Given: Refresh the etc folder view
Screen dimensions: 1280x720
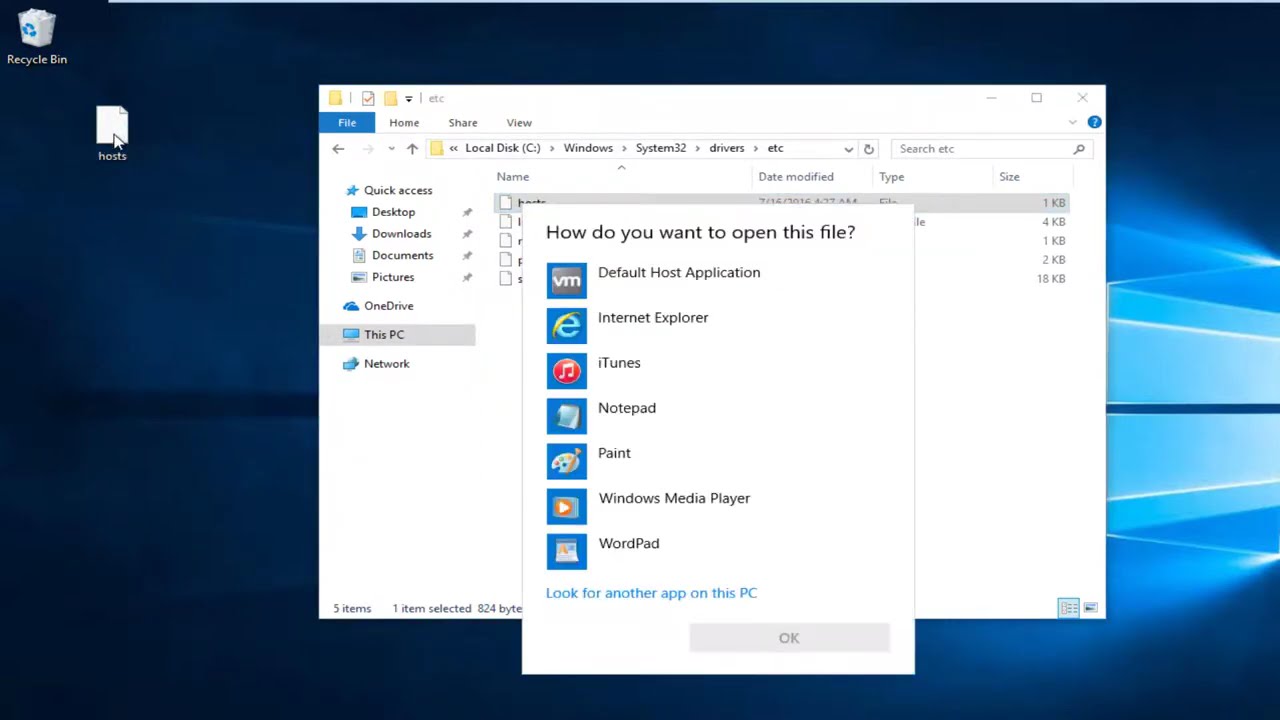Looking at the screenshot, I should 868,149.
